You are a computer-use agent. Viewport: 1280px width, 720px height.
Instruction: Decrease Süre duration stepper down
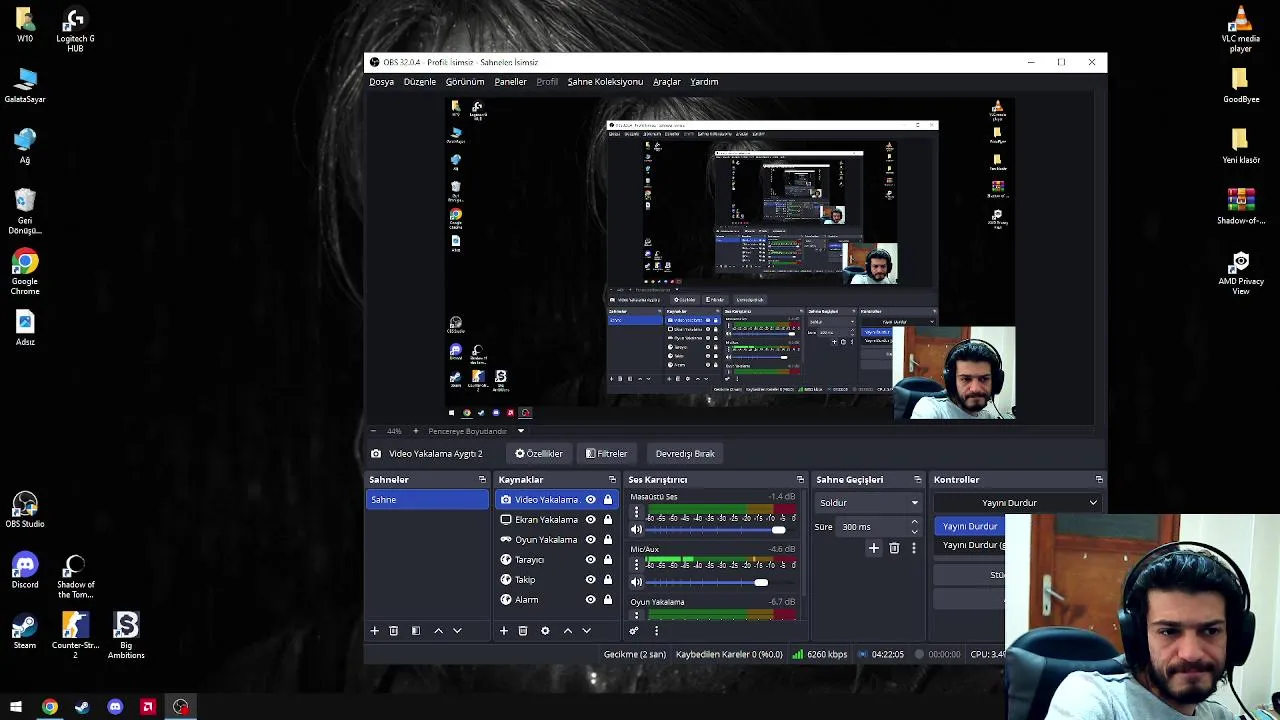click(914, 531)
